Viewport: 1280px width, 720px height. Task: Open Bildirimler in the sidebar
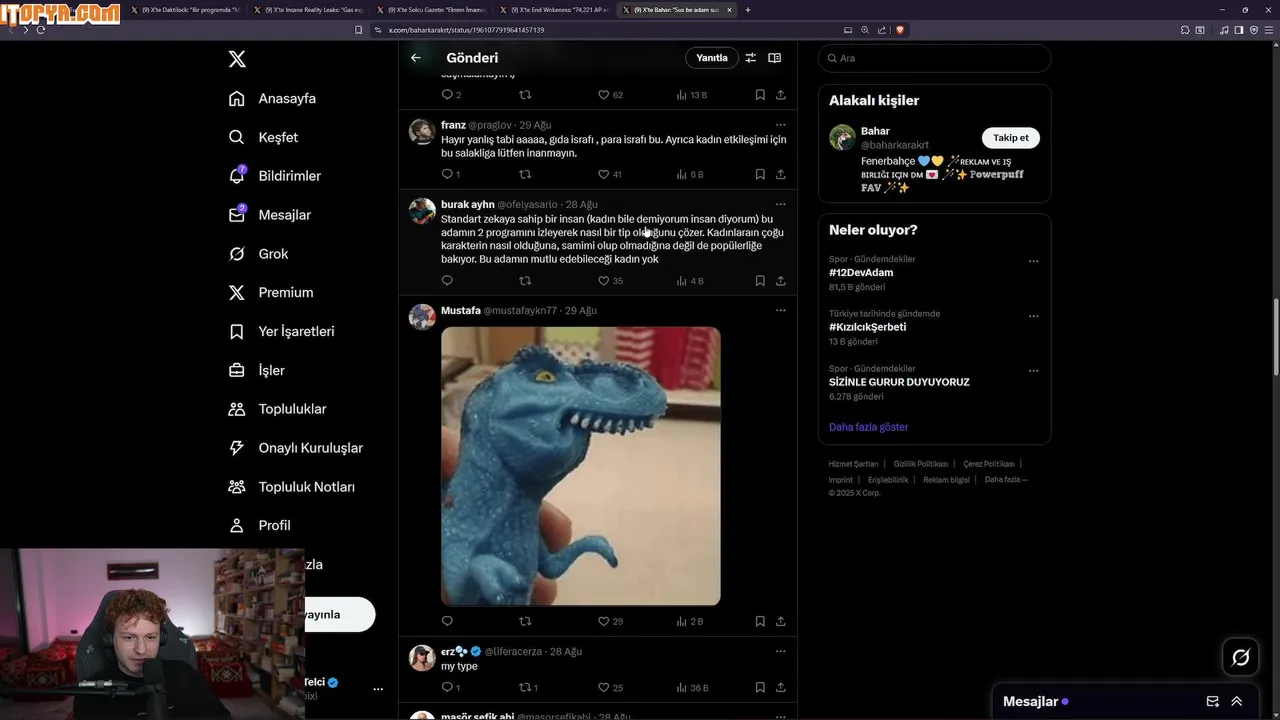pyautogui.click(x=275, y=176)
